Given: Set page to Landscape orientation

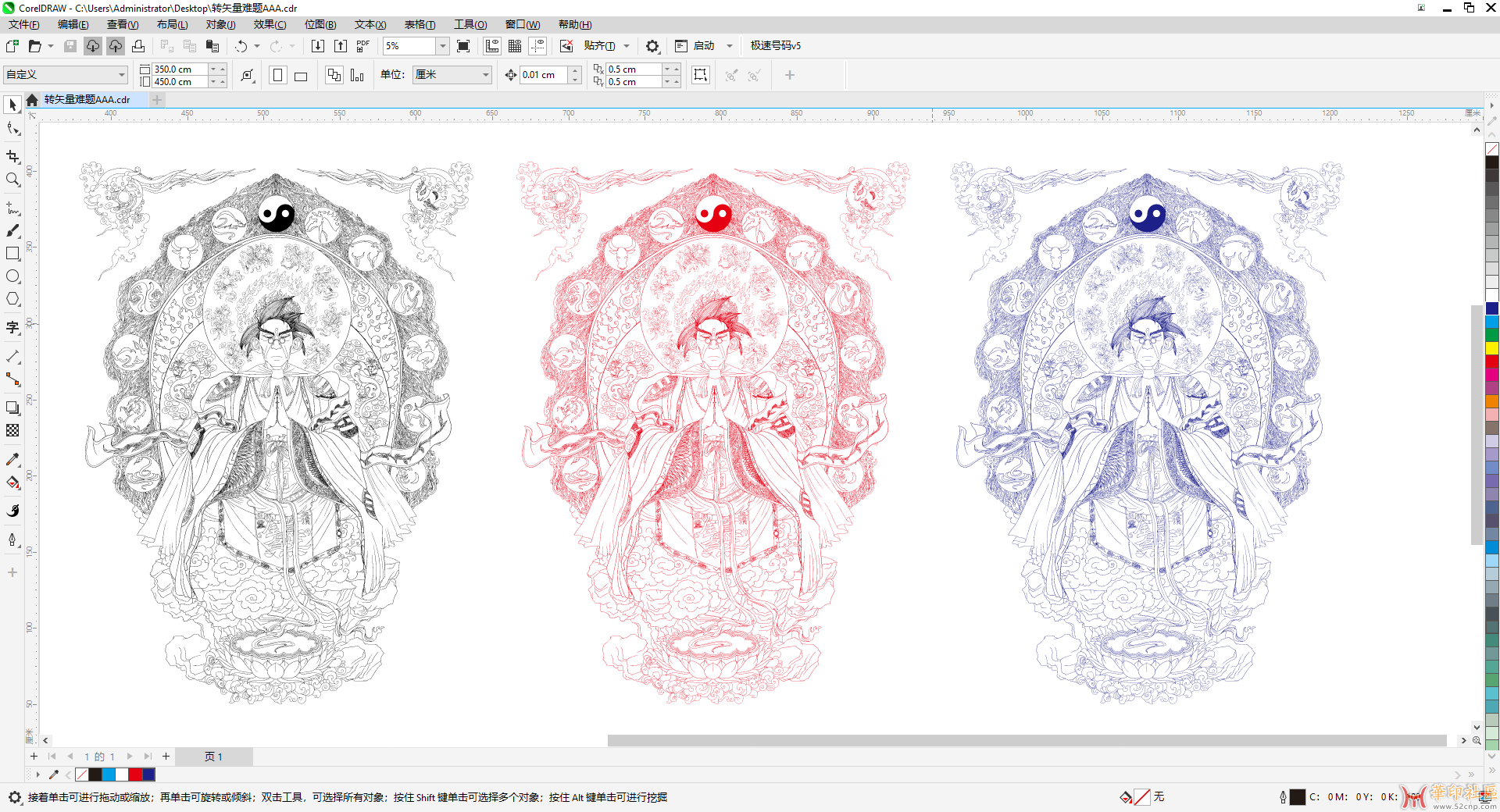Looking at the screenshot, I should point(301,75).
